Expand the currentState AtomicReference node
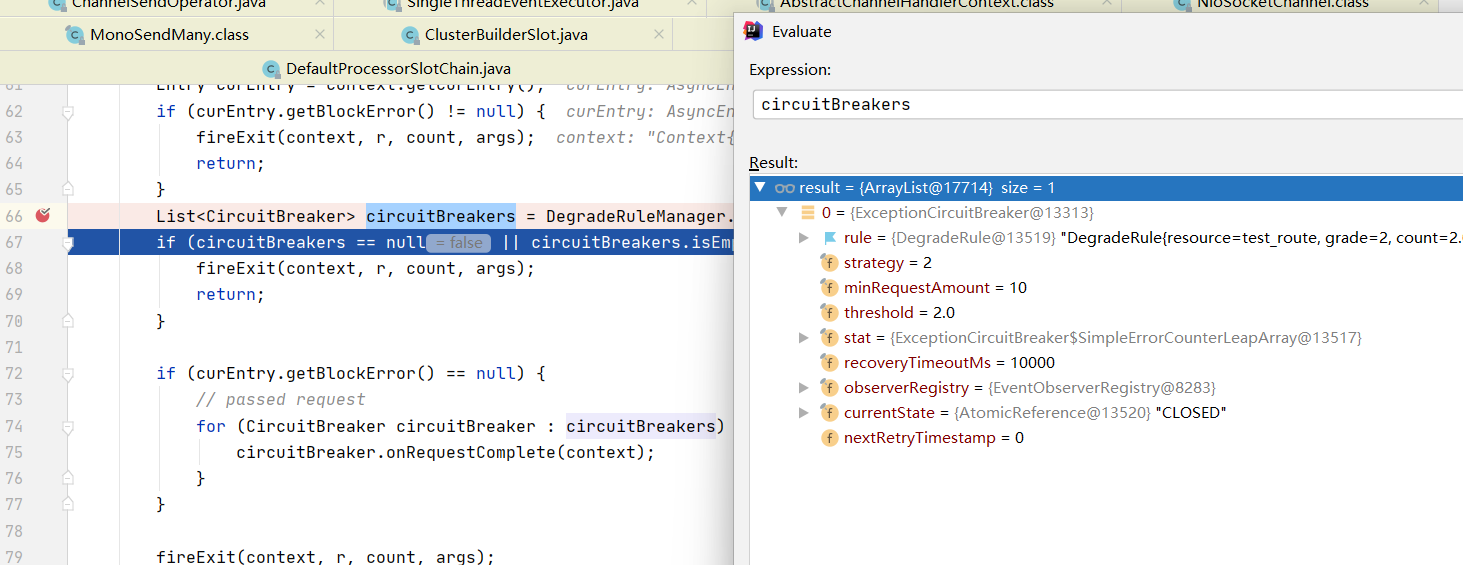The height and width of the screenshot is (565, 1463). [803, 413]
